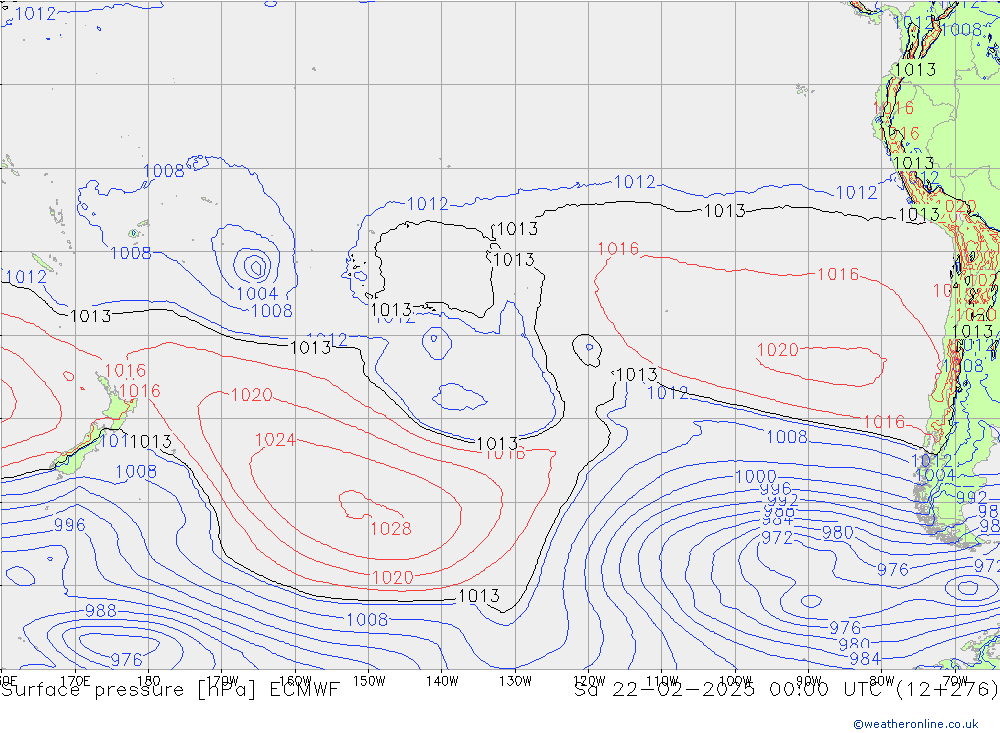Click the 'Surface pressure [hPa] ECMWF' title
Screen dimensions: 1000x733
click(170, 690)
